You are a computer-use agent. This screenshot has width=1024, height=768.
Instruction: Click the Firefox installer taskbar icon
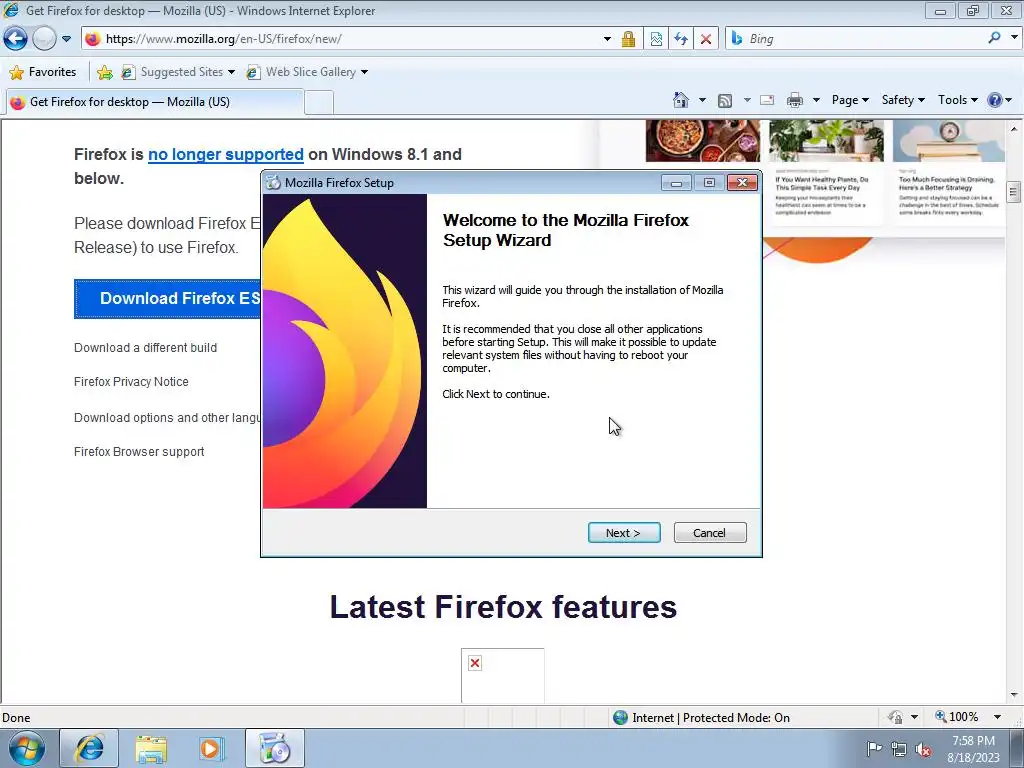click(x=274, y=748)
